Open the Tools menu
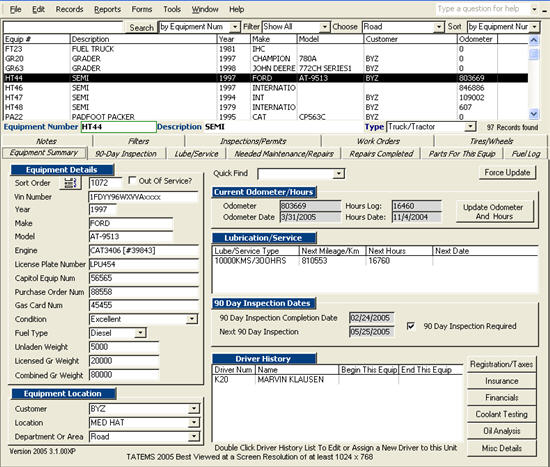 (172, 9)
